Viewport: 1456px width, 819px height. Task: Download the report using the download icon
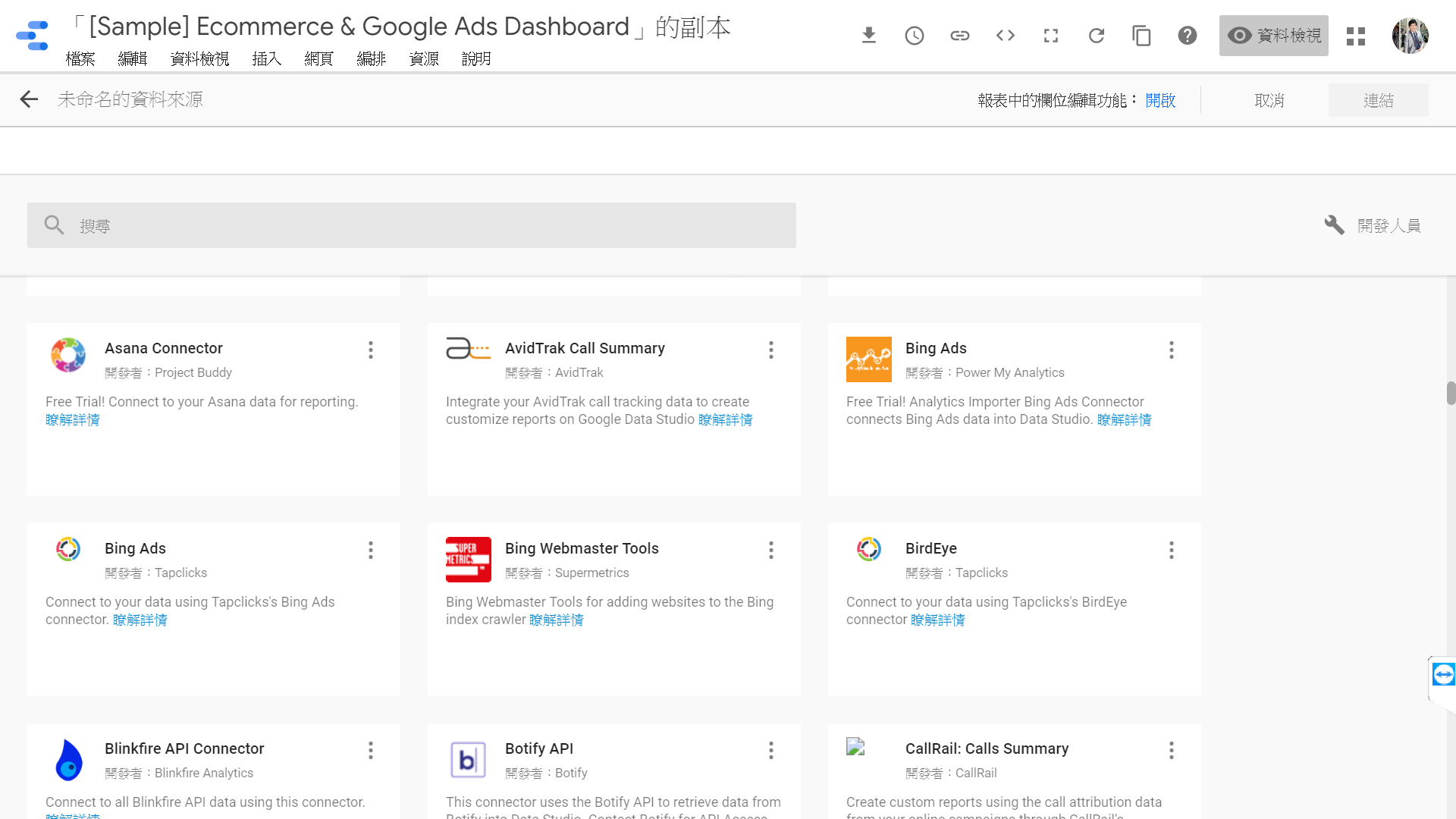[869, 36]
